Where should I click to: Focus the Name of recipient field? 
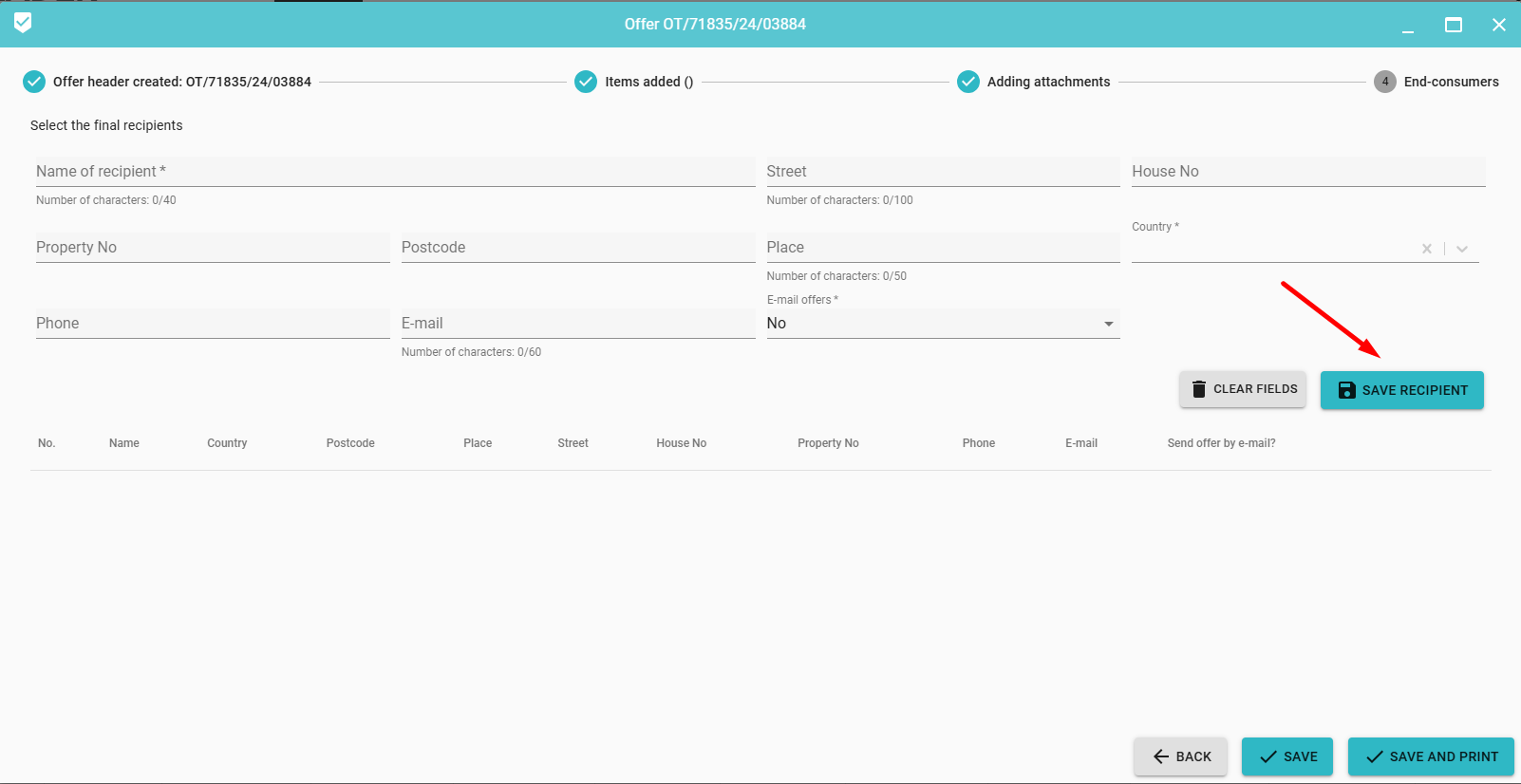[395, 172]
